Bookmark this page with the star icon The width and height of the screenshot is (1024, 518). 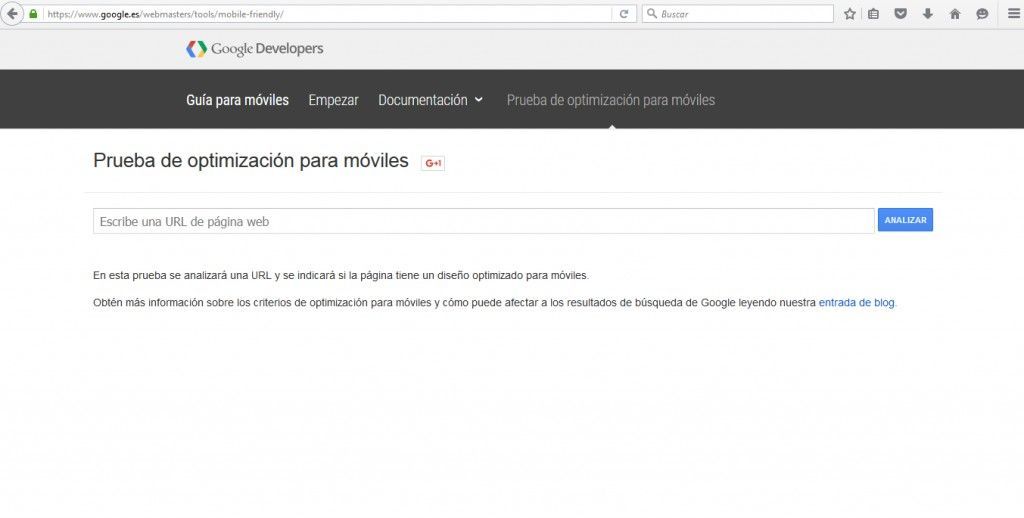point(849,14)
